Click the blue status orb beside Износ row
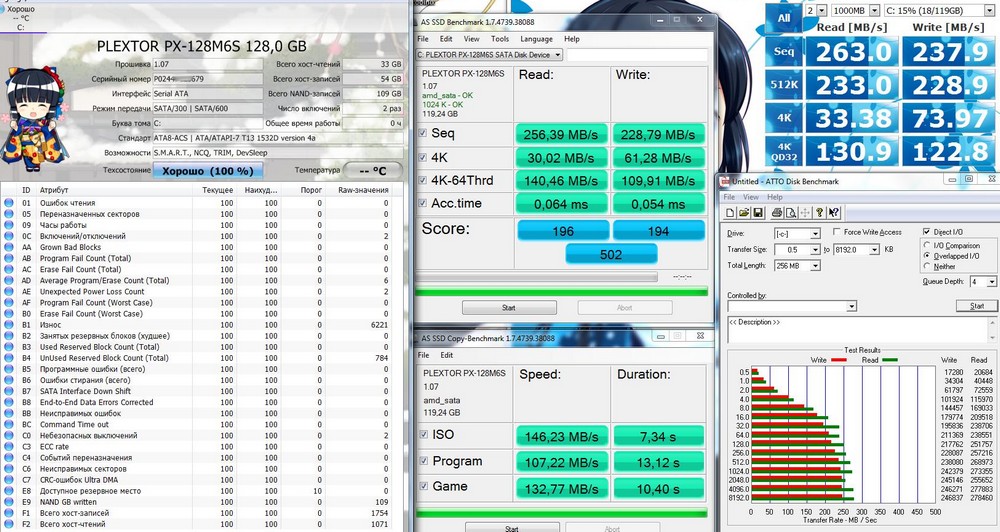 pos(9,325)
